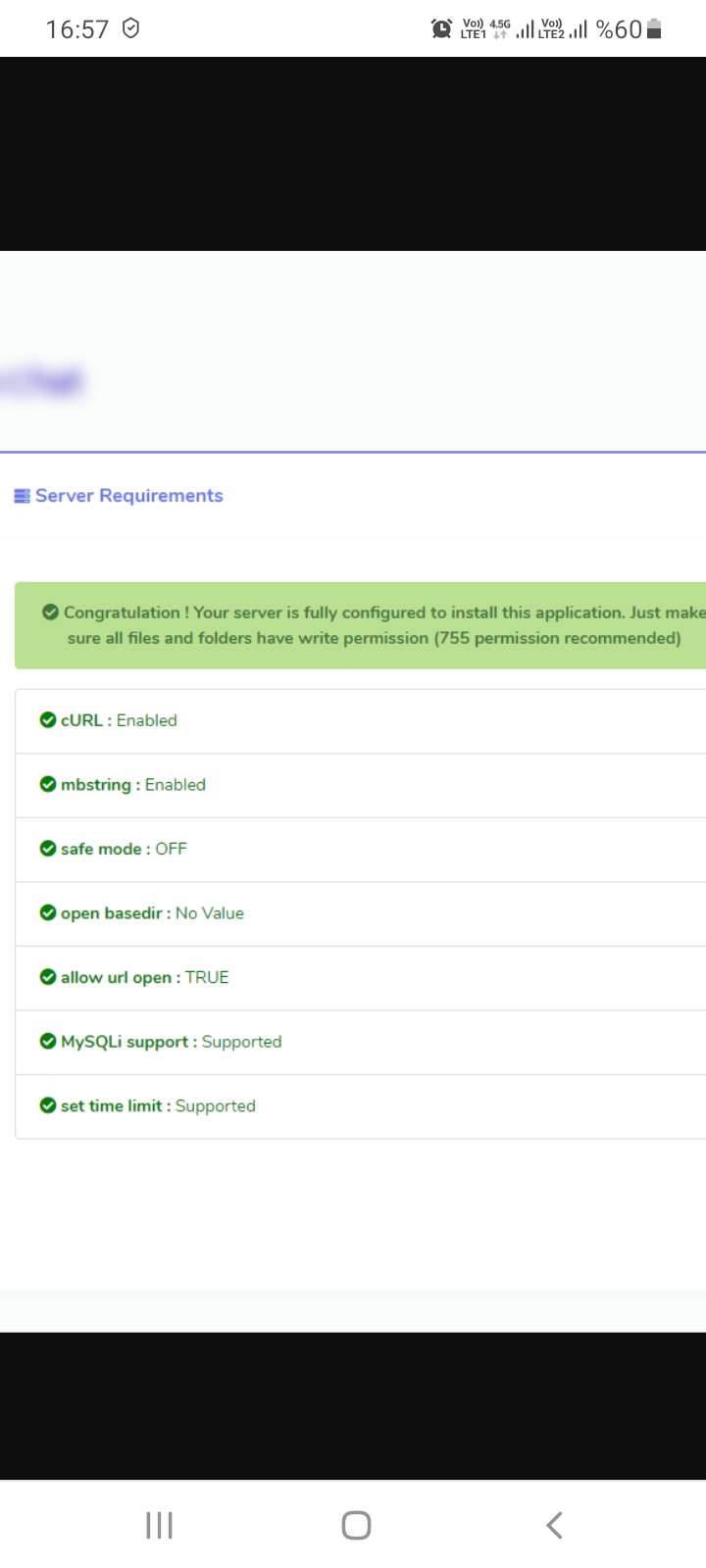Tap the alarm icon in status bar

(442, 29)
